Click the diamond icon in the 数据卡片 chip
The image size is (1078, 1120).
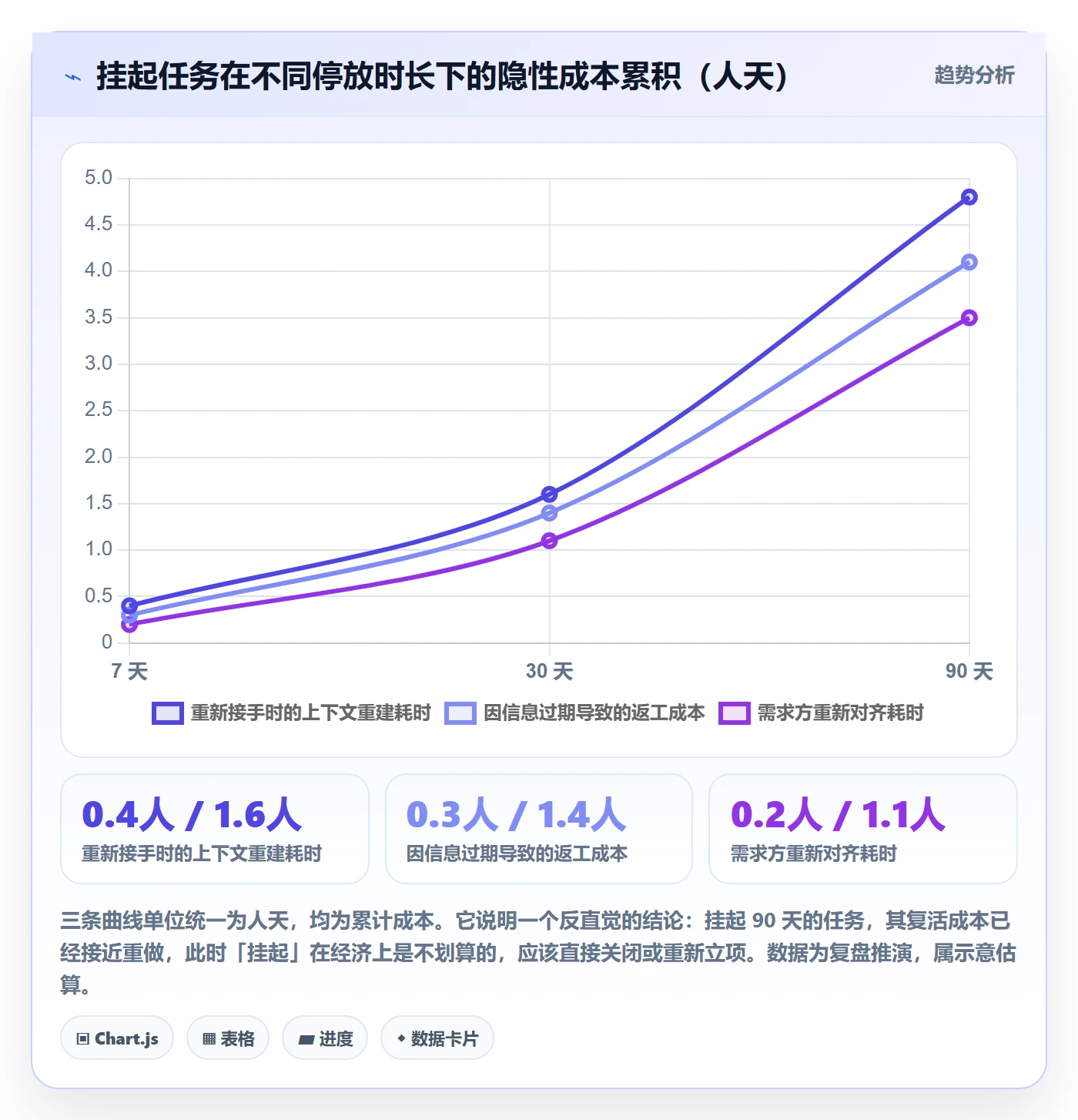coord(401,1038)
